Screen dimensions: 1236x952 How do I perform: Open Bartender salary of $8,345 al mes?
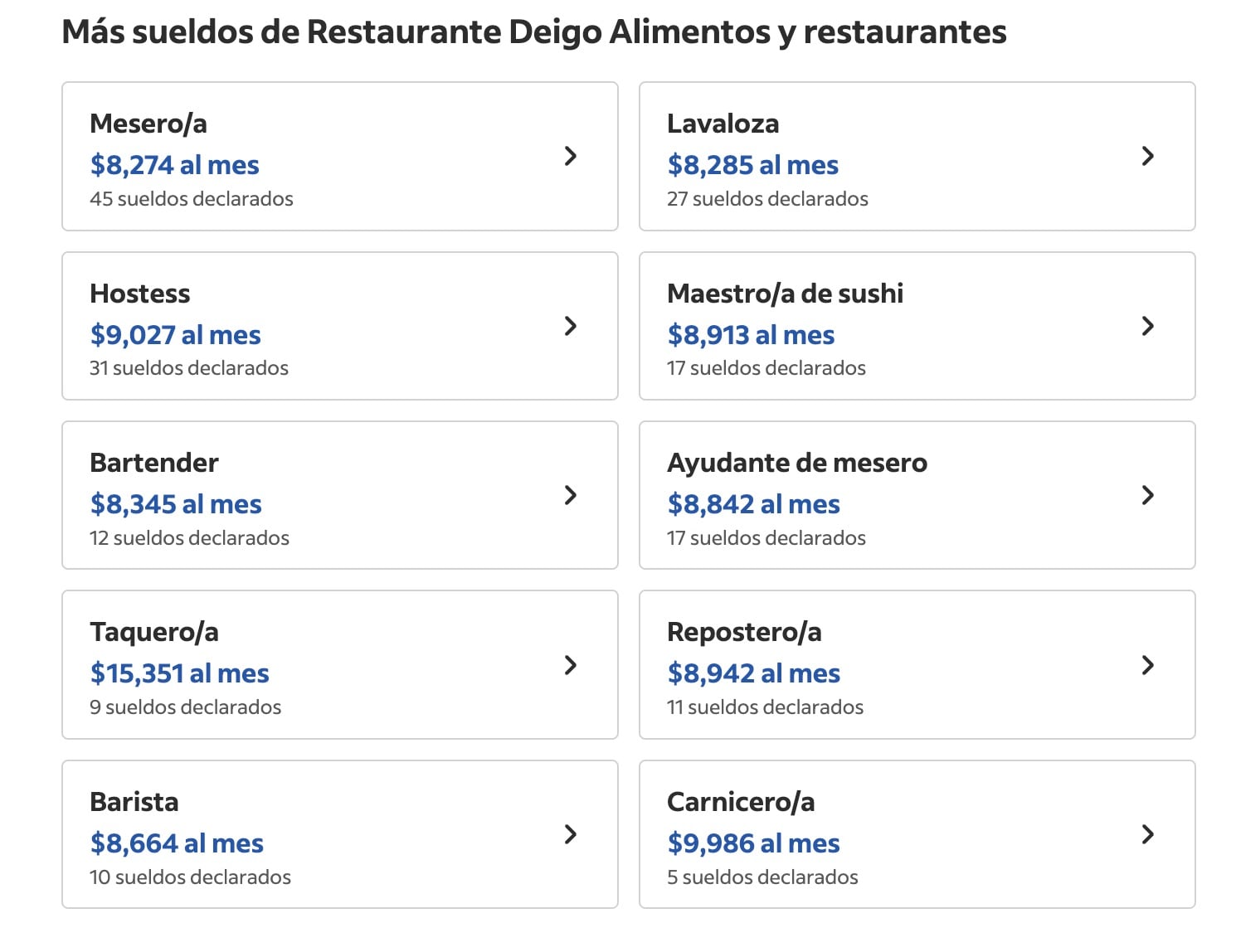(x=176, y=504)
